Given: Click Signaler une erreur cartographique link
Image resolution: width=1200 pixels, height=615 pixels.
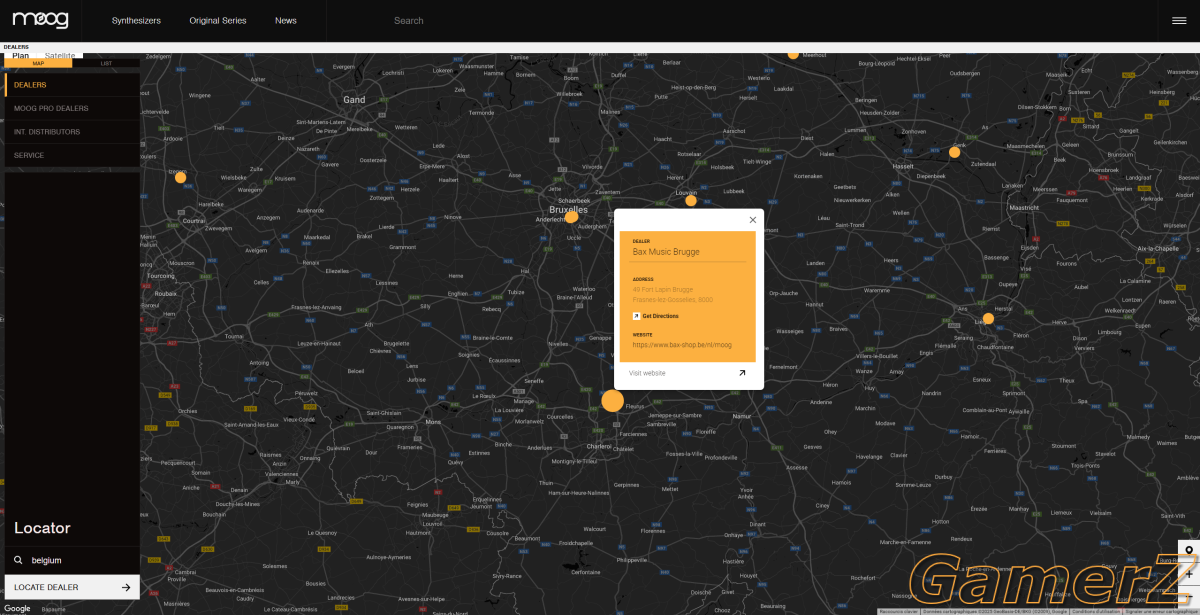Looking at the screenshot, I should pos(1160,611).
